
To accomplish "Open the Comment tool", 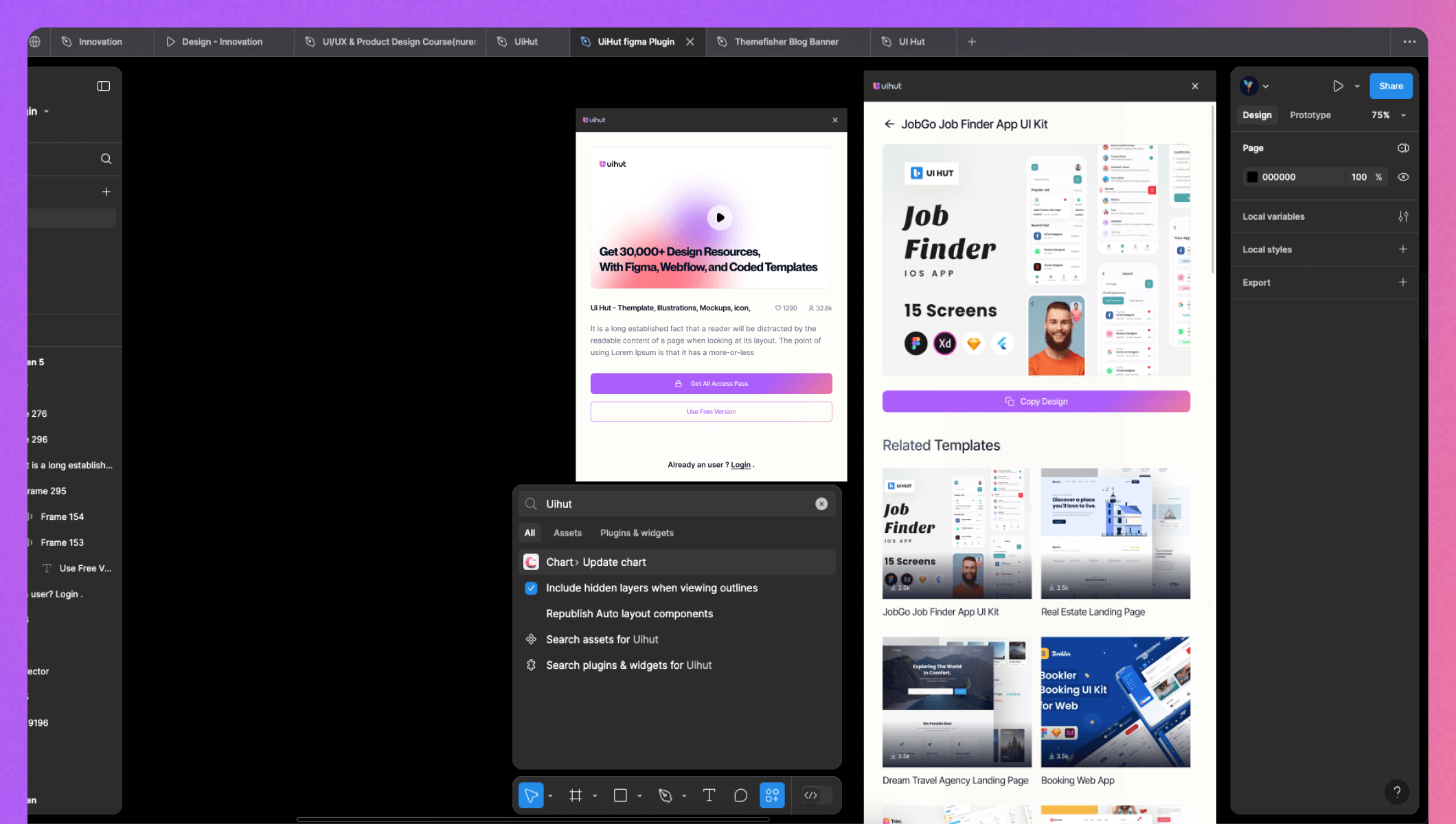I will tap(740, 795).
